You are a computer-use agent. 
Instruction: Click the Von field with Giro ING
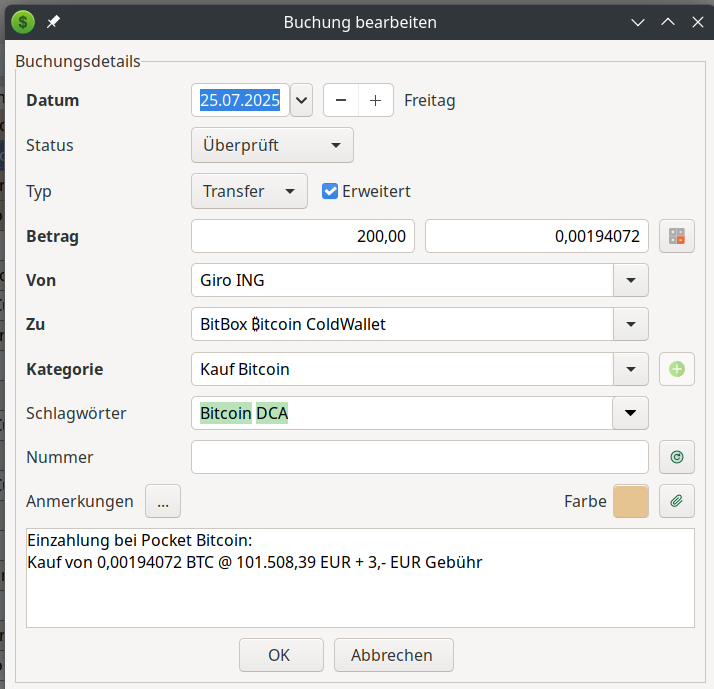(402, 280)
